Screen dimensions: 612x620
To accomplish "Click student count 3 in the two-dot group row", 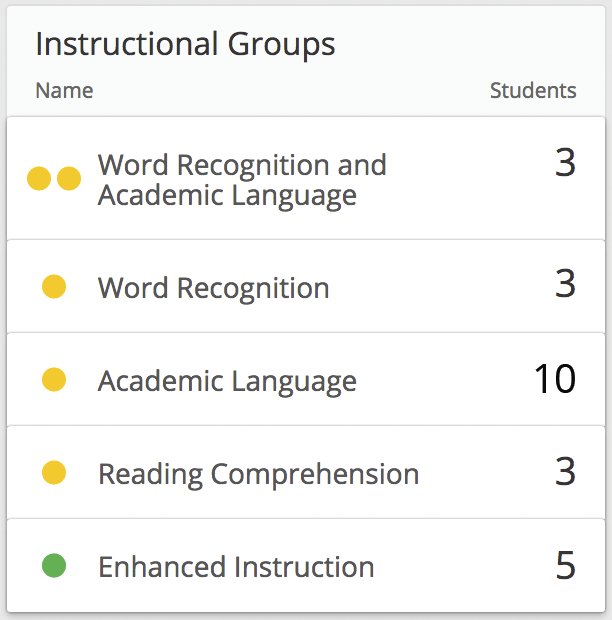I will 565,163.
